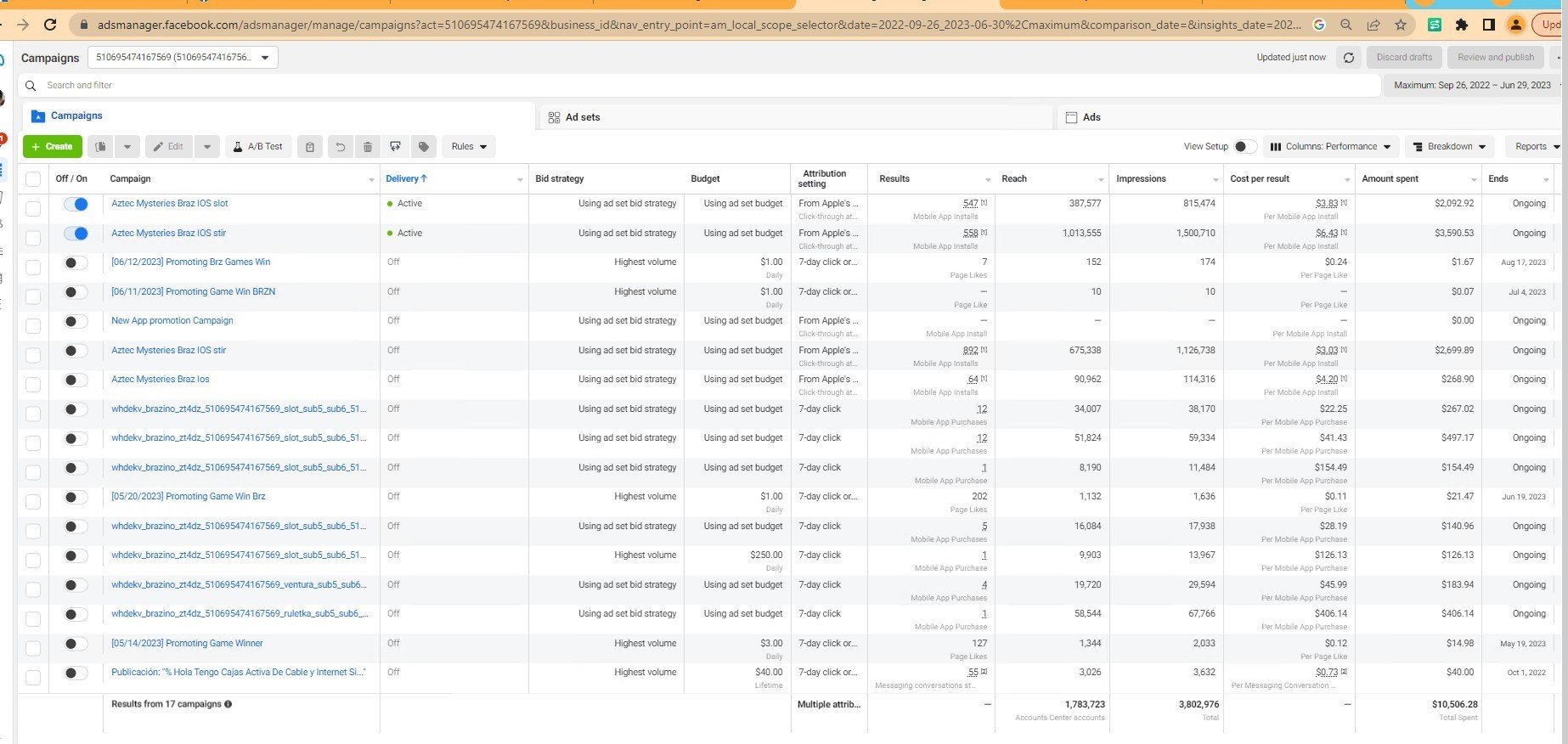Sort by the Delivery column header
Viewport: 1568px width, 744px height.
406,179
